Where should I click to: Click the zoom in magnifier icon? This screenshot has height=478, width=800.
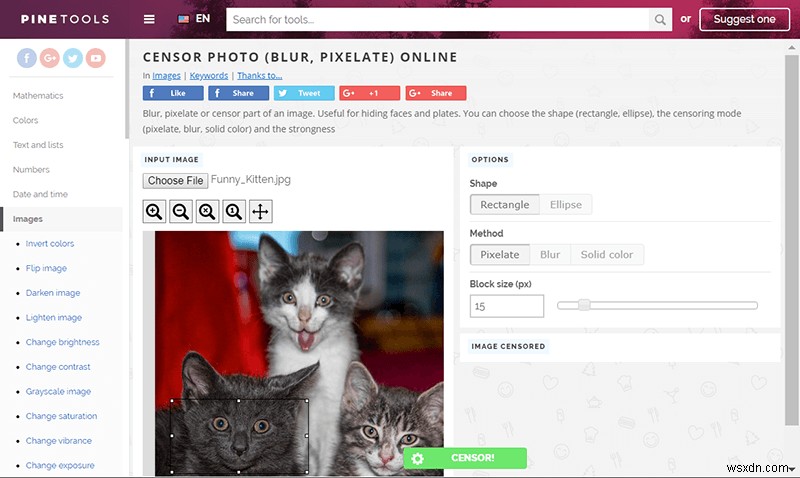pos(154,211)
